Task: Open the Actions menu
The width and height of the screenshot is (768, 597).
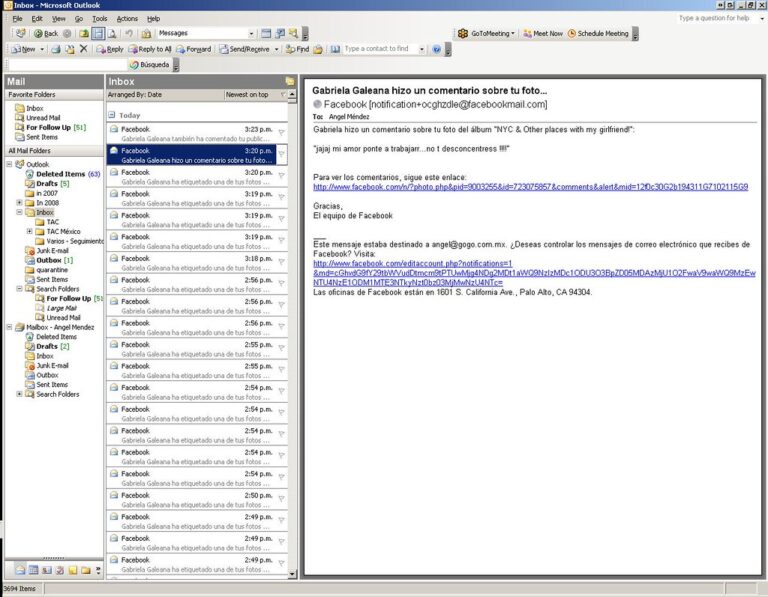Action: click(127, 19)
